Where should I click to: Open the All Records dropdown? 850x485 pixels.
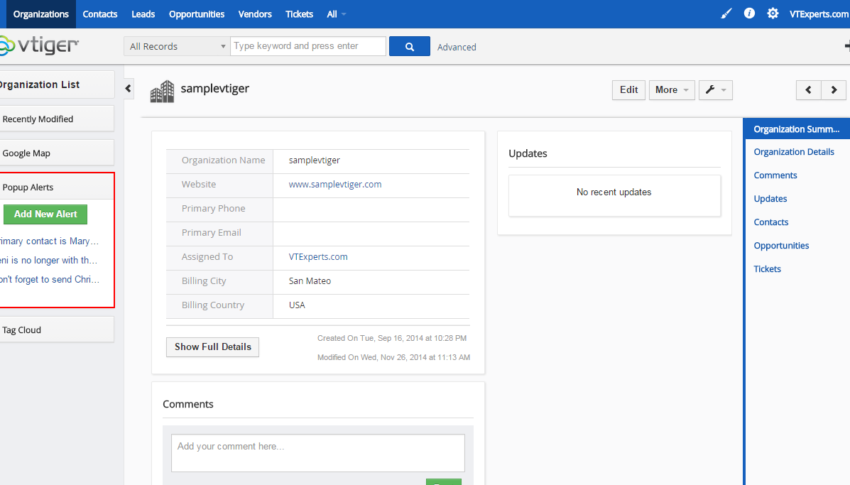coord(176,47)
